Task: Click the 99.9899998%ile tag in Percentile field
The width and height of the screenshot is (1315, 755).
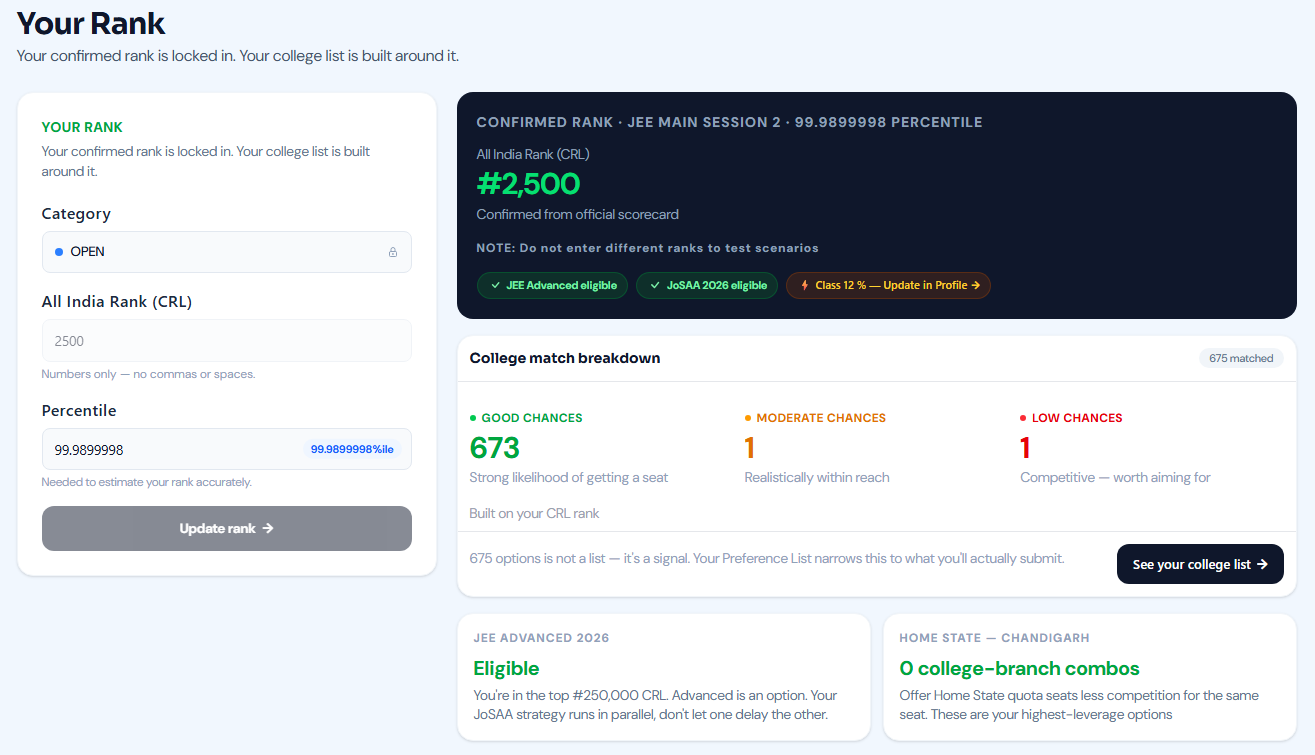Action: click(352, 449)
